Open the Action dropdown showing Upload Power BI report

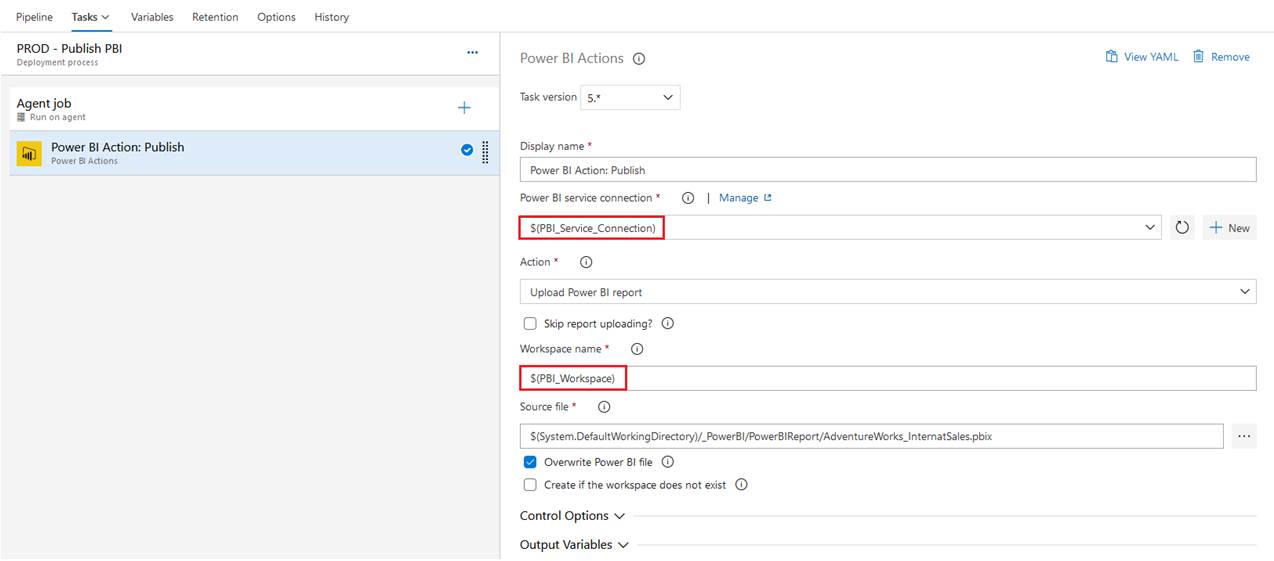pos(888,292)
